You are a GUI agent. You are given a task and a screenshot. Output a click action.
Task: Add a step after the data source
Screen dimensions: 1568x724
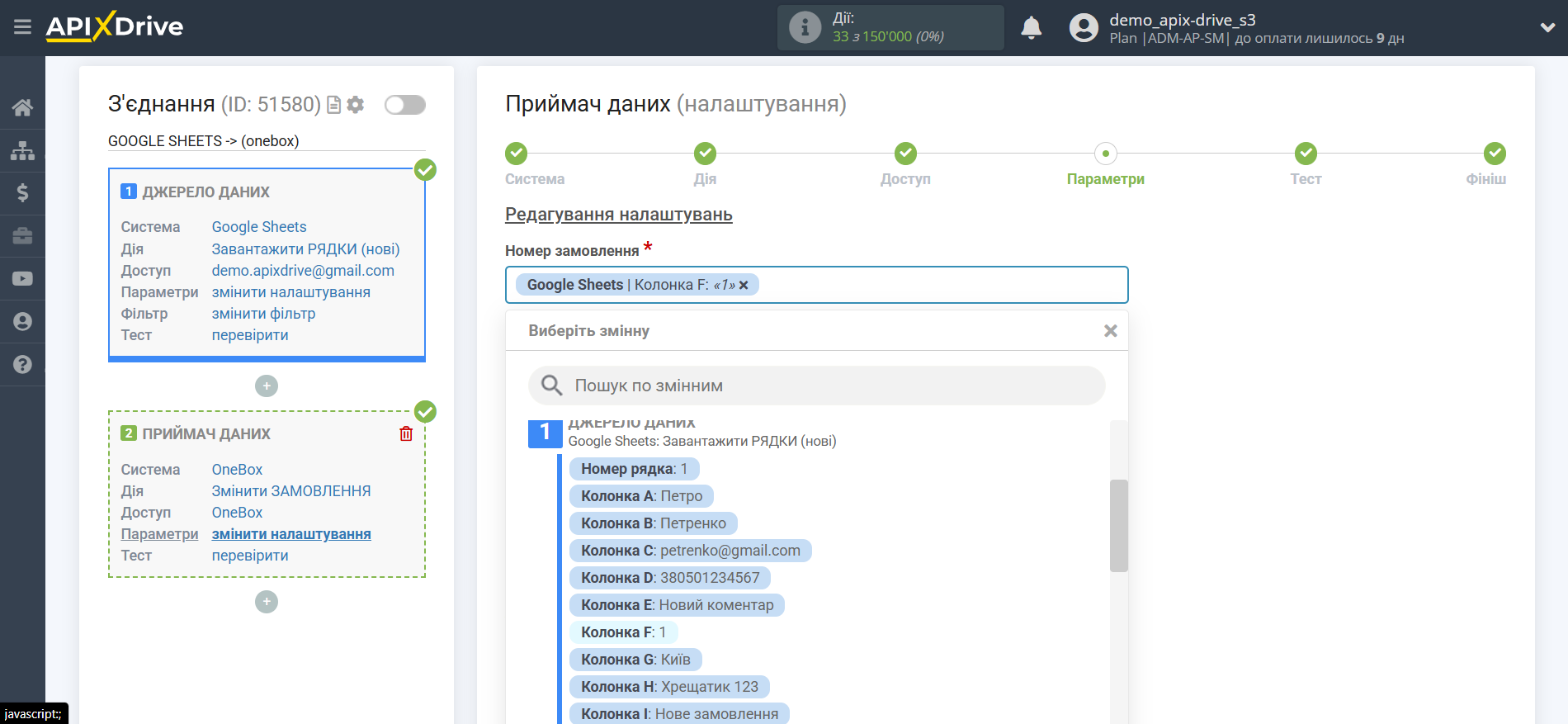tap(267, 386)
